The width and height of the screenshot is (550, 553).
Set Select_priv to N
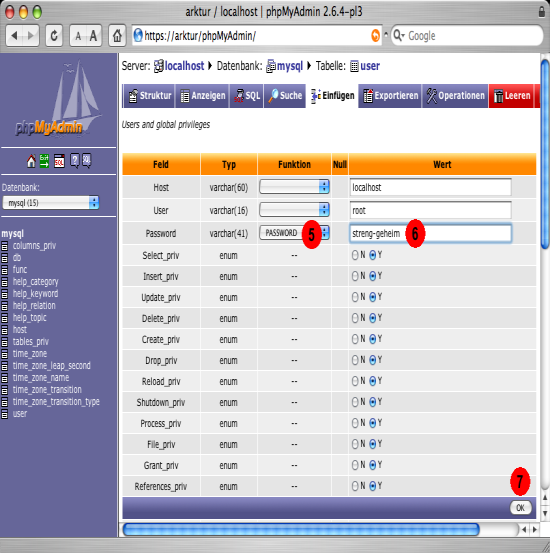coord(355,255)
